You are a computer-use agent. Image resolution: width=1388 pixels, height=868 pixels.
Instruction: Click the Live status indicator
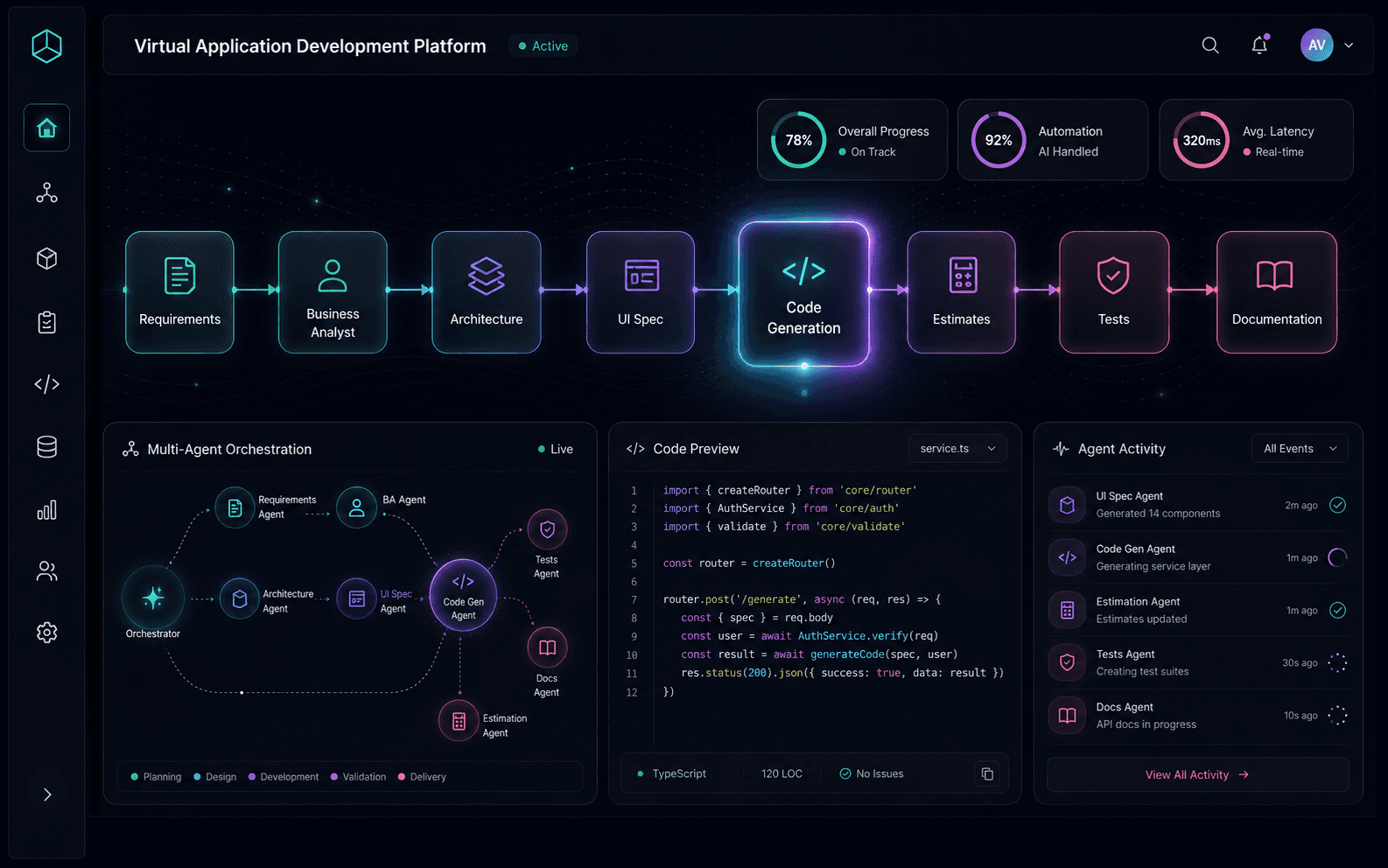point(556,449)
